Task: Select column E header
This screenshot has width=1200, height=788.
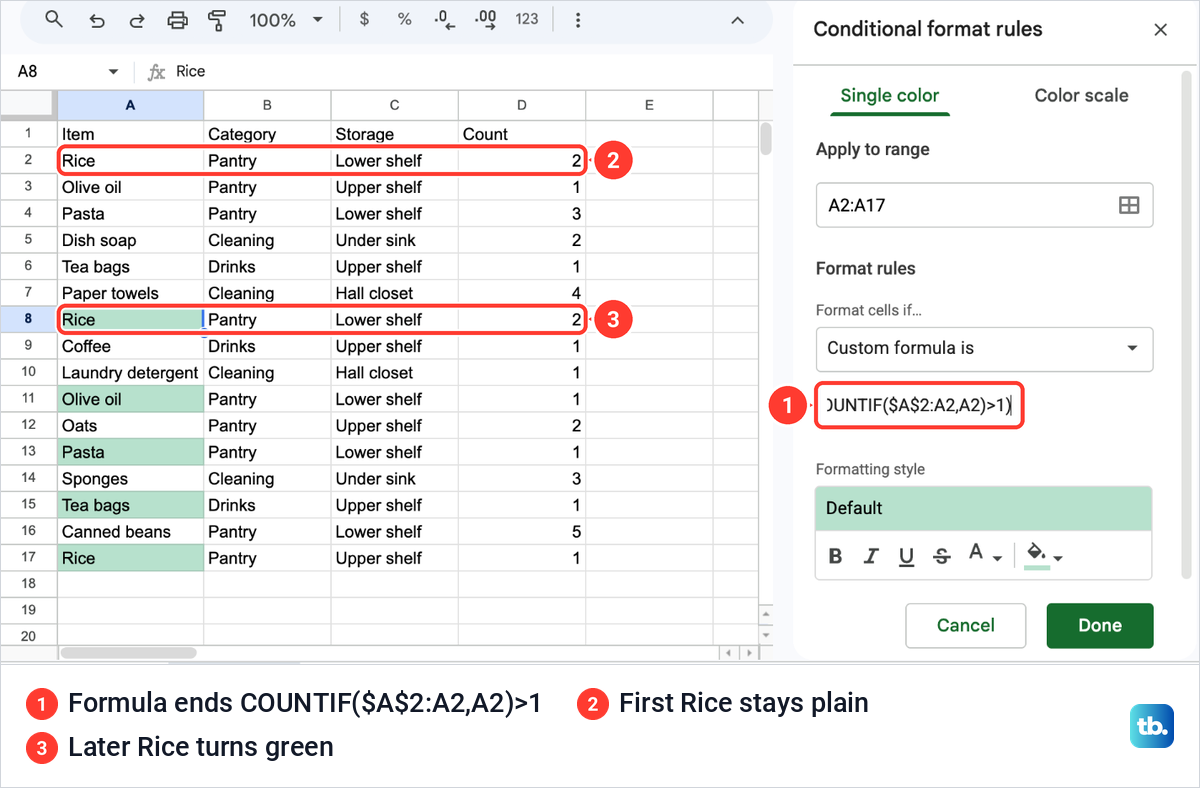Action: pyautogui.click(x=649, y=105)
